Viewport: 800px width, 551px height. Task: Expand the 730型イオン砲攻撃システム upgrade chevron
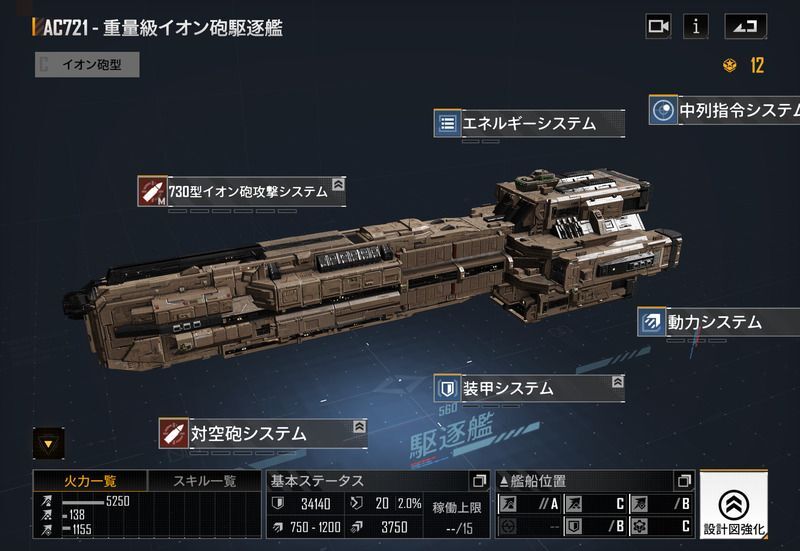[338, 184]
